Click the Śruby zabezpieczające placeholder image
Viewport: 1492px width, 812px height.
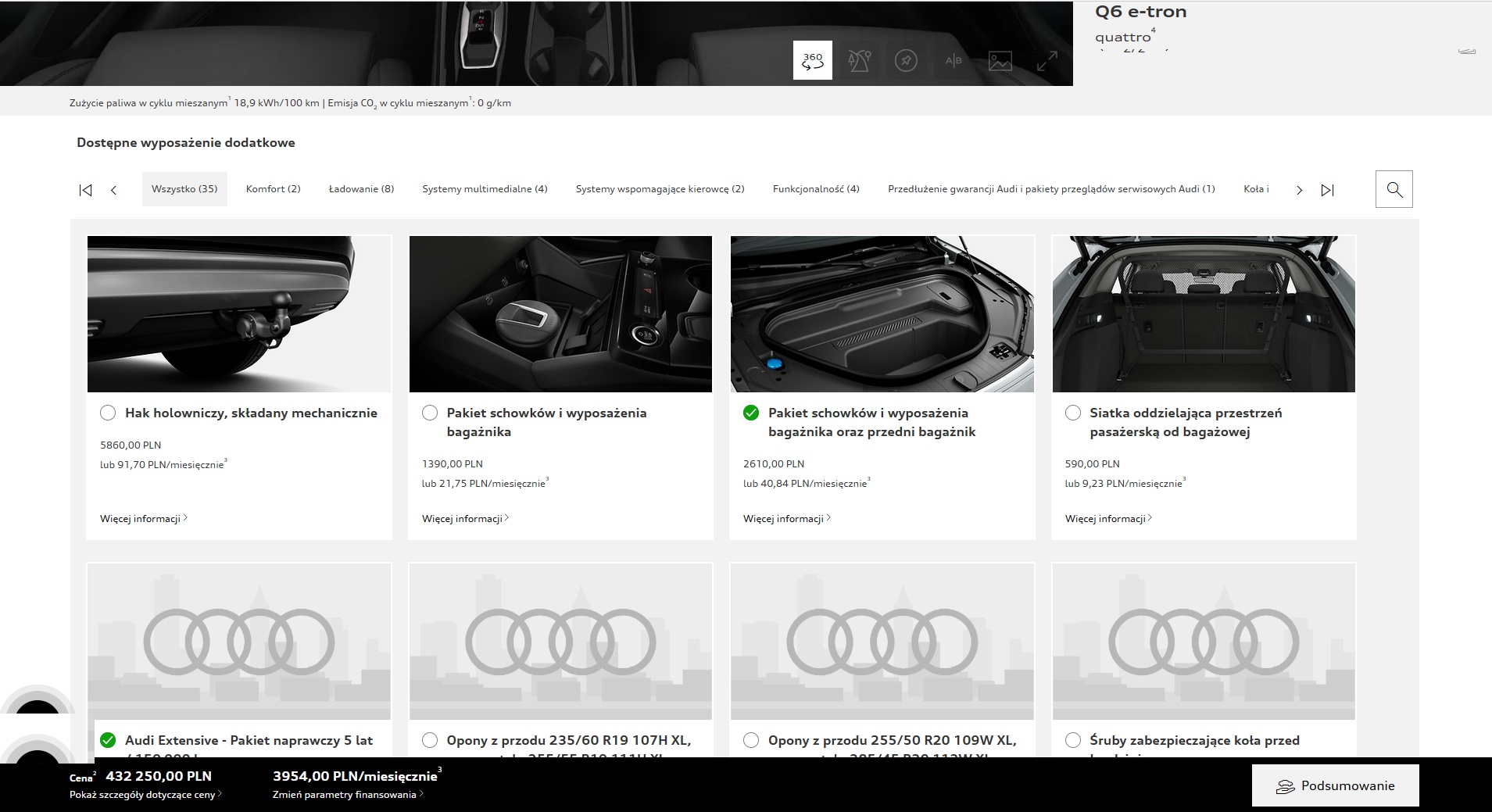[x=1204, y=642]
